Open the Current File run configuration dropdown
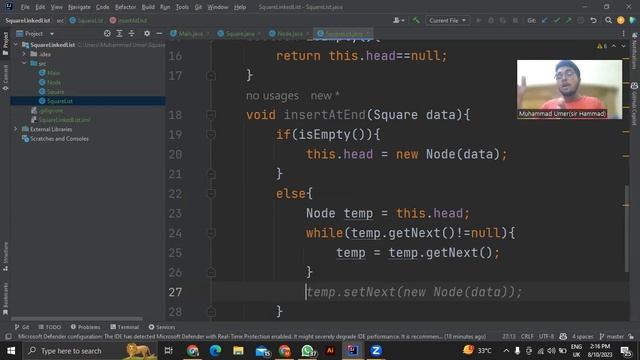This screenshot has width=640, height=360. point(447,20)
